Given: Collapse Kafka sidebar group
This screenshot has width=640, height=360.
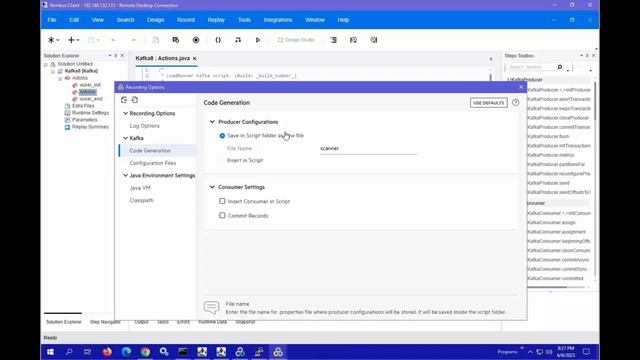Looking at the screenshot, I should point(125,138).
